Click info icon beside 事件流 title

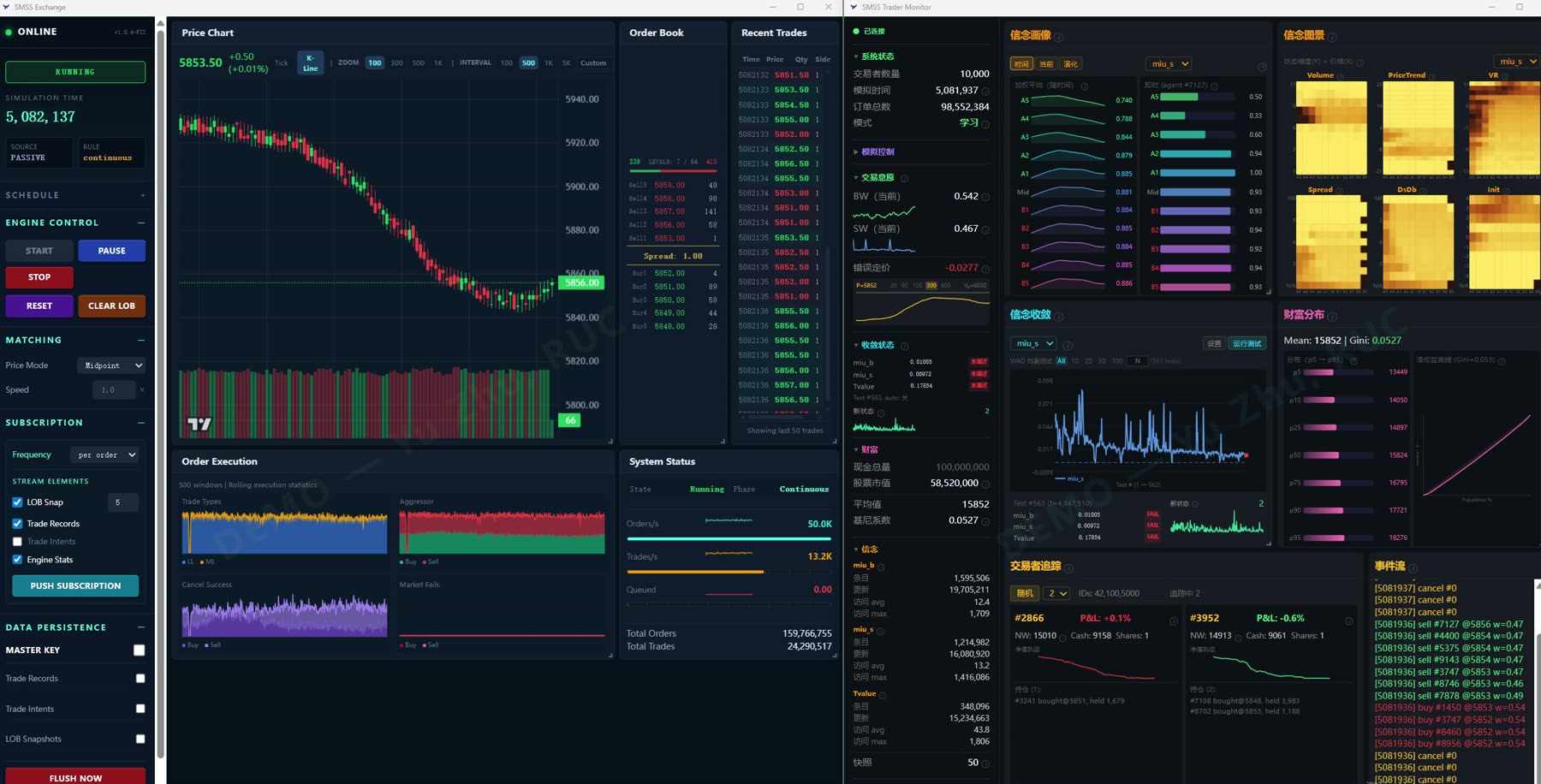pyautogui.click(x=1413, y=567)
